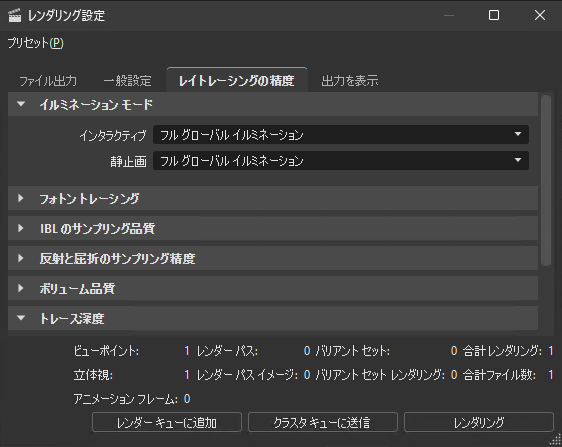Open the 静止画 illumination dropdown
562x447 pixels.
pos(341,161)
